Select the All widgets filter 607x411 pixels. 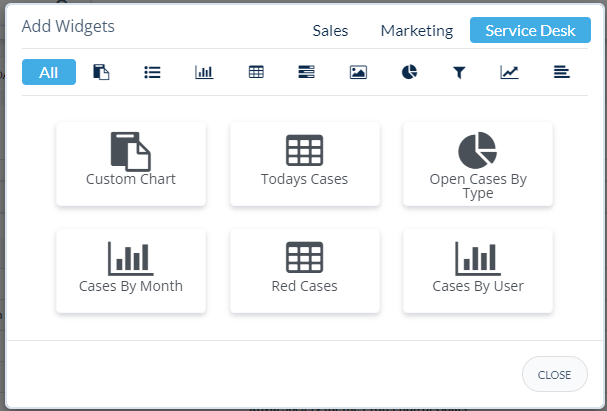[x=49, y=72]
